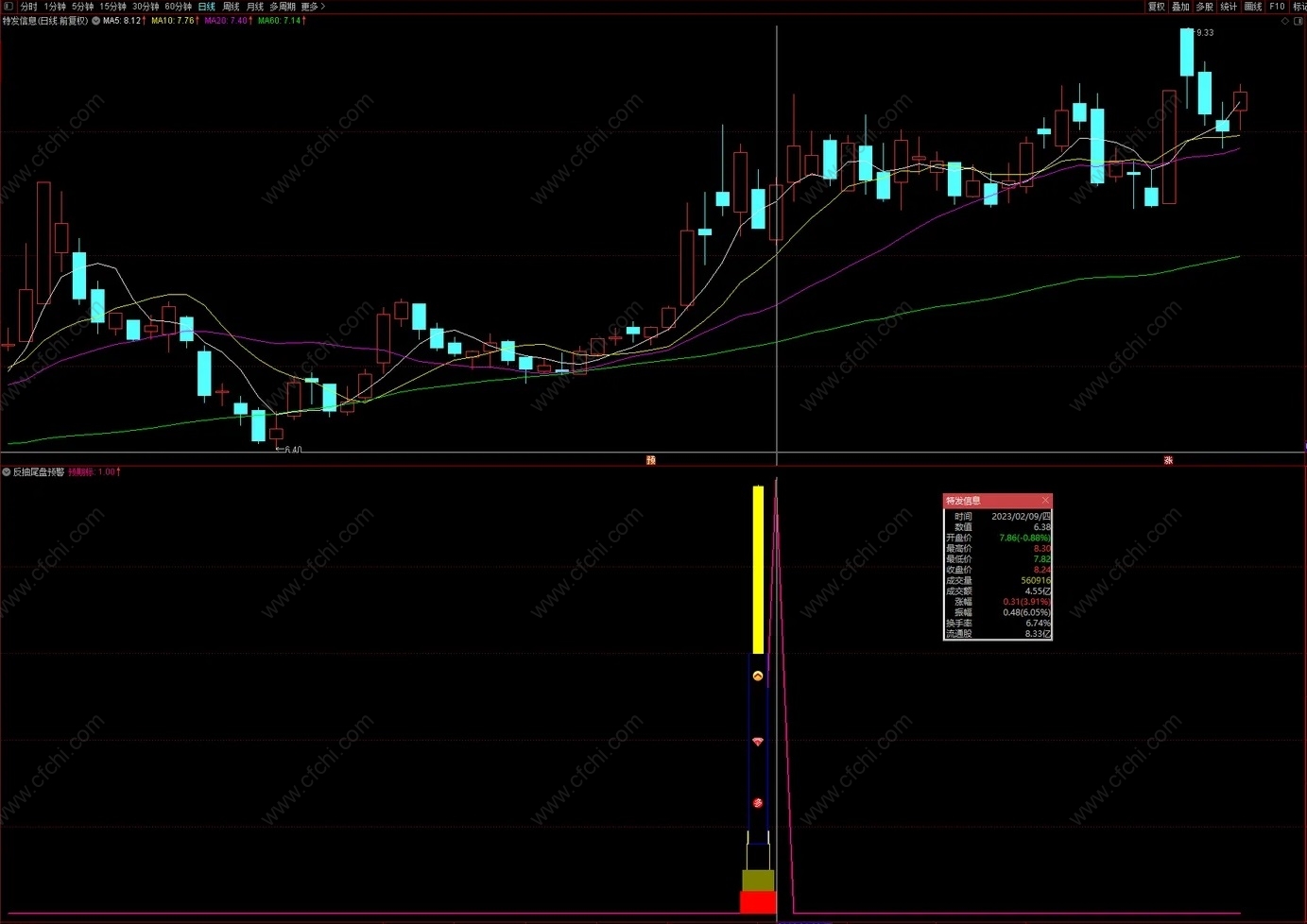The height and width of the screenshot is (924, 1307).
Task: Click the 开盘价 7.86(-0.88%) value
Action: (1024, 538)
